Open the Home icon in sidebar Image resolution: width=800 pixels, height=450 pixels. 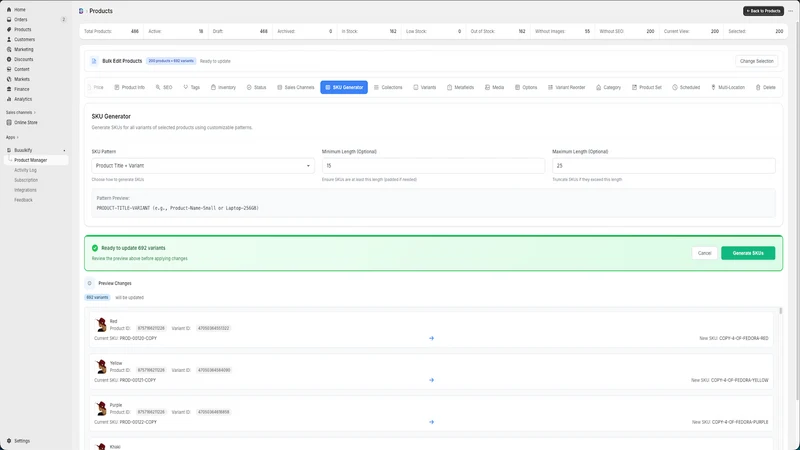[9, 10]
